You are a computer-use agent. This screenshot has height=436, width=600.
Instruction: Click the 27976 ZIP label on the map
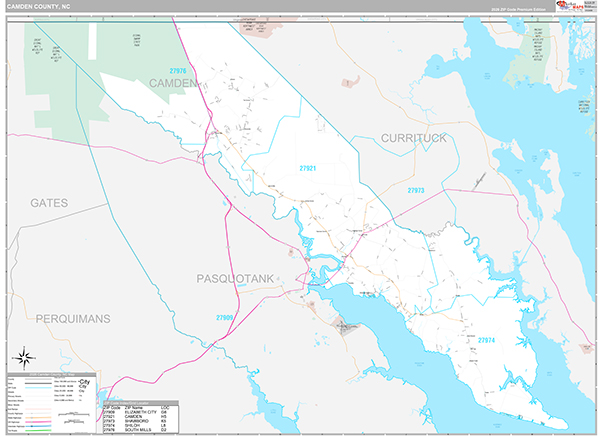click(x=178, y=71)
